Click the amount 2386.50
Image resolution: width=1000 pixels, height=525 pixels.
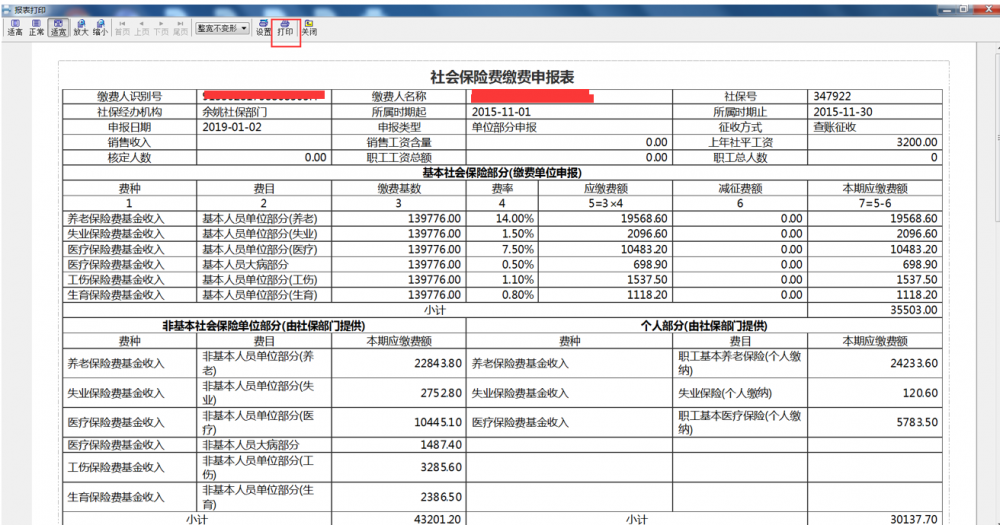(x=441, y=497)
